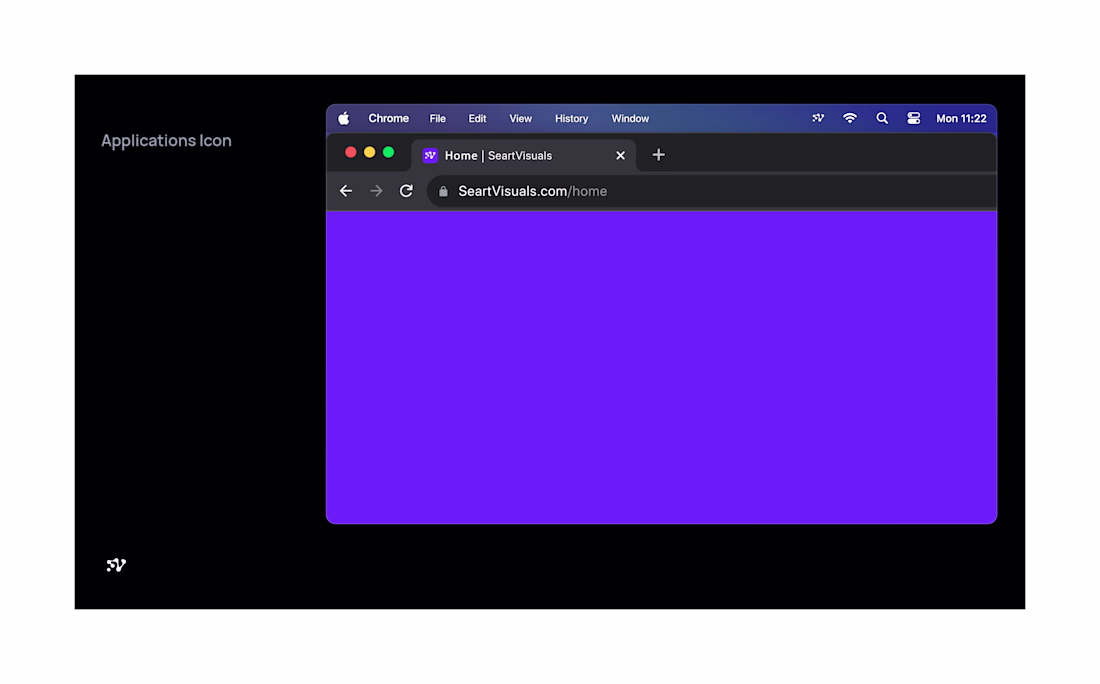Go forward to the next page

tap(377, 191)
